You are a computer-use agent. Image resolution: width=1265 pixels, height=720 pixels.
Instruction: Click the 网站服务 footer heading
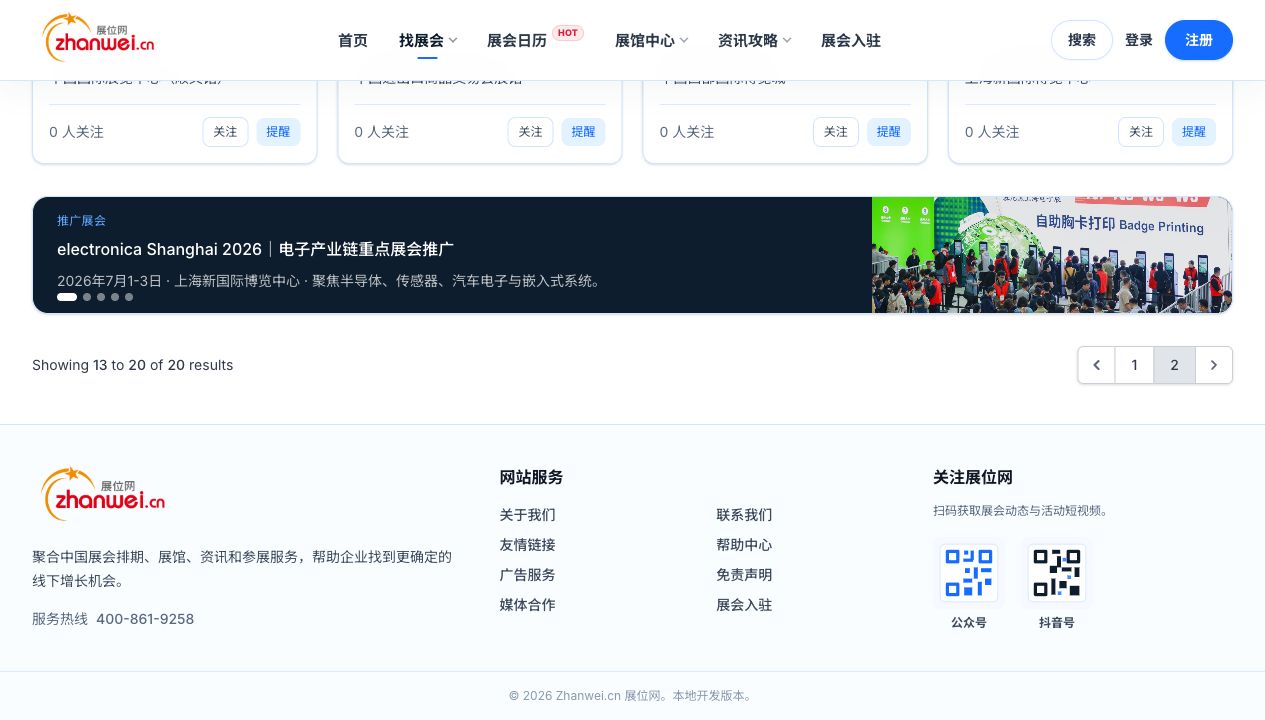pyautogui.click(x=532, y=477)
